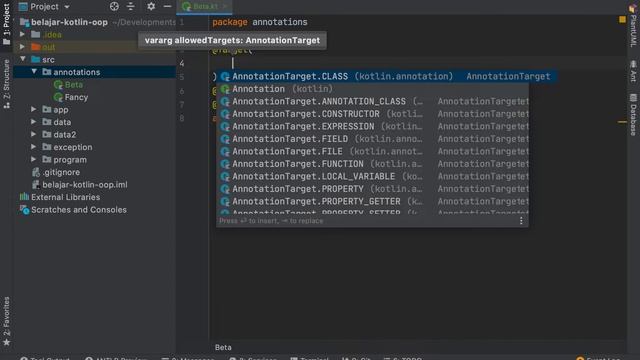640x360 pixels.
Task: Select the .gitignore file
Action: (61, 172)
